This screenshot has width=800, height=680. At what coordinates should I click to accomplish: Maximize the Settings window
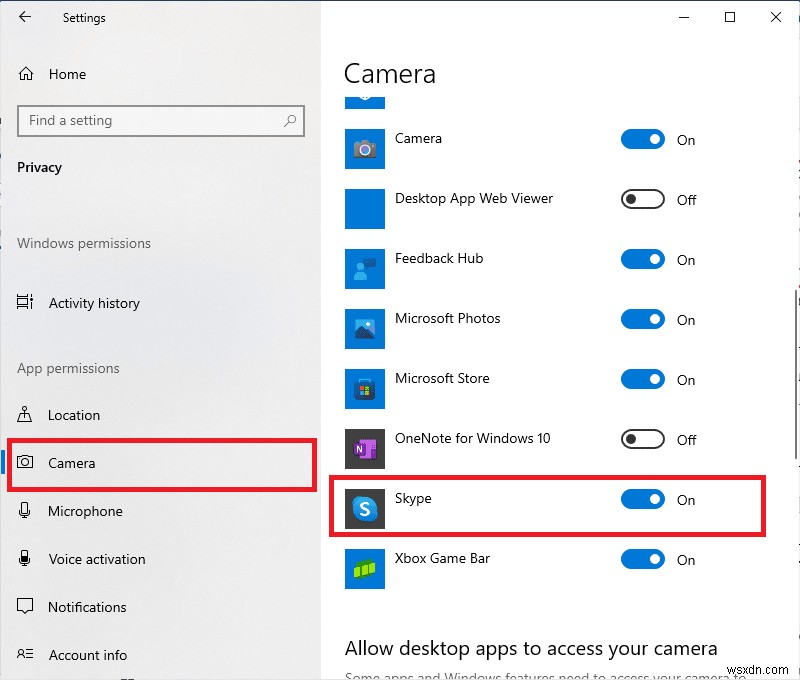(x=730, y=17)
